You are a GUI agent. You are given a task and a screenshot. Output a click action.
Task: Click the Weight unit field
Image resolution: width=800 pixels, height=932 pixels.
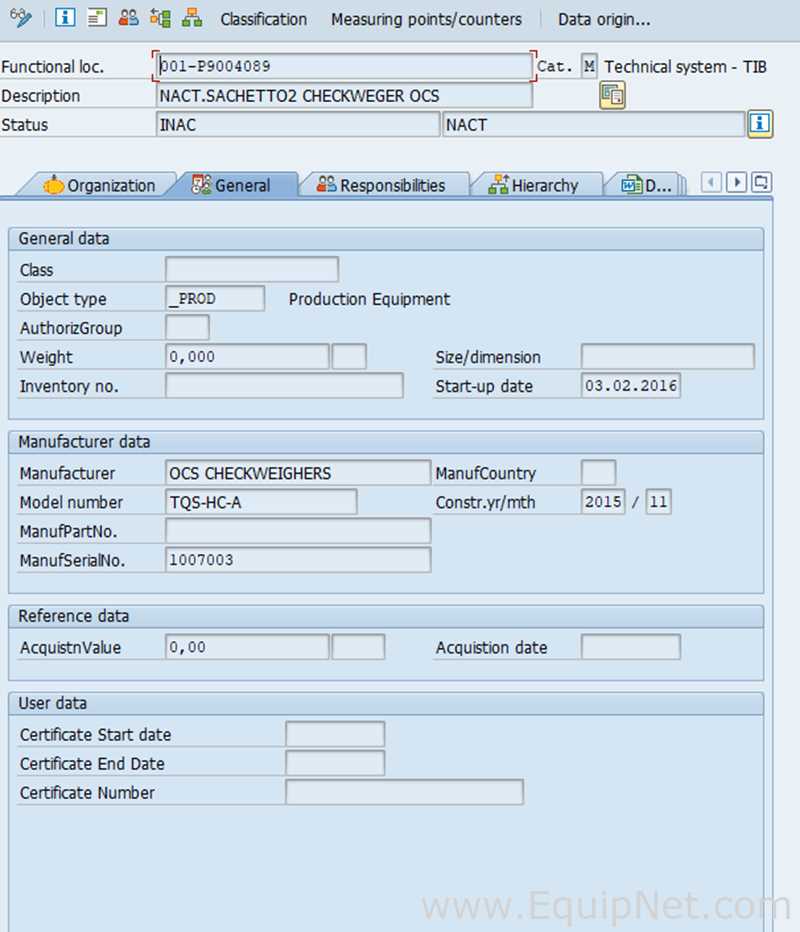(349, 357)
